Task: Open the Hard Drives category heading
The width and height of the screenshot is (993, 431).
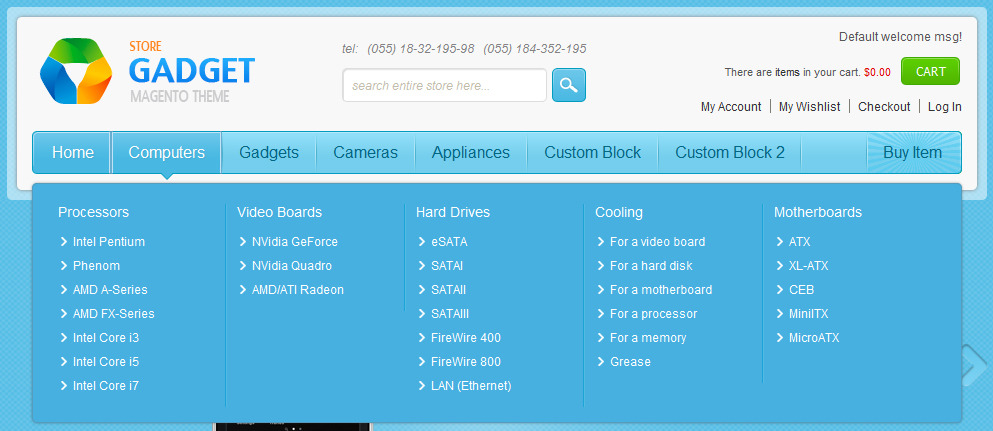Action: click(x=453, y=212)
